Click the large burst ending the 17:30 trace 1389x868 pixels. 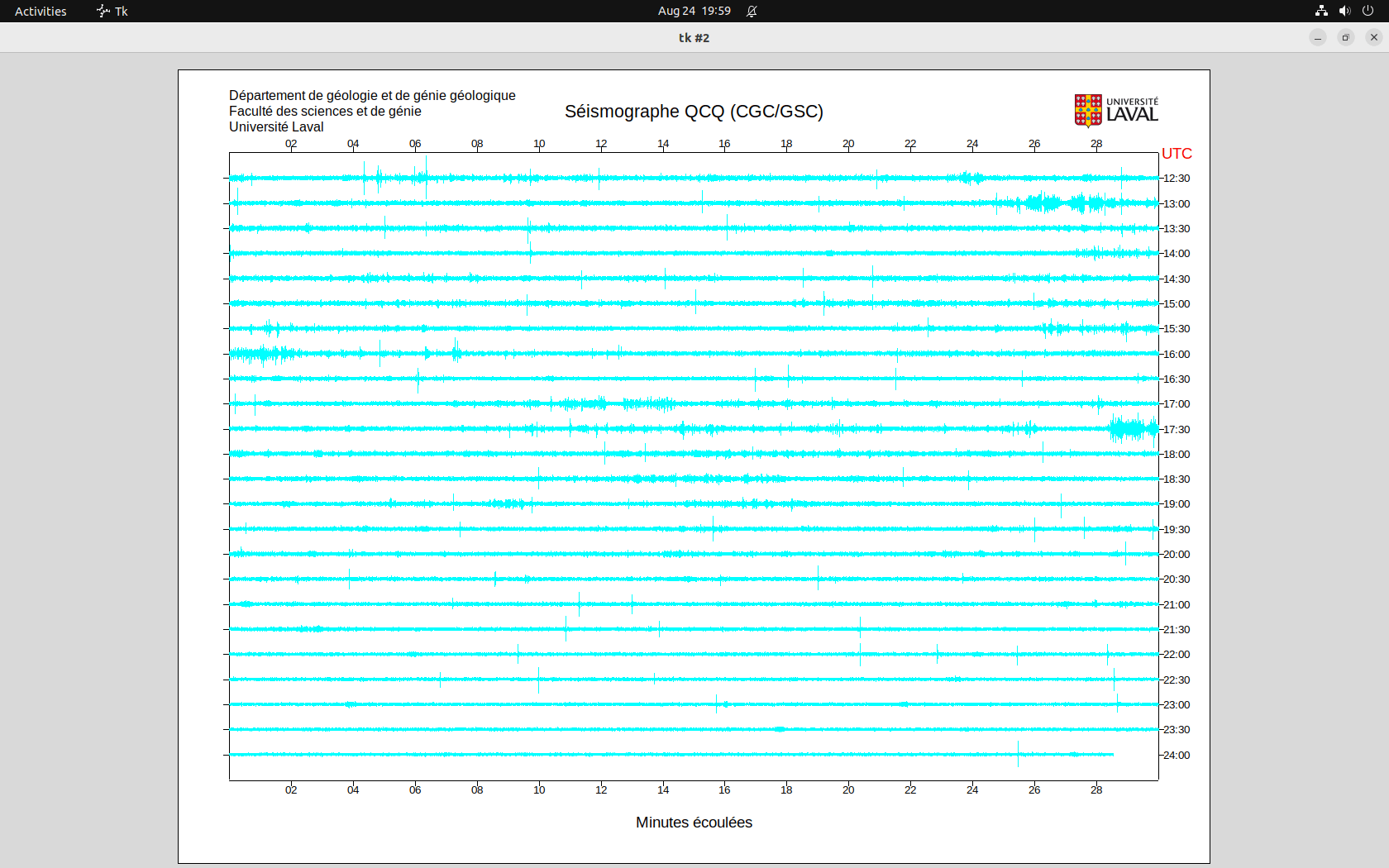[1133, 428]
